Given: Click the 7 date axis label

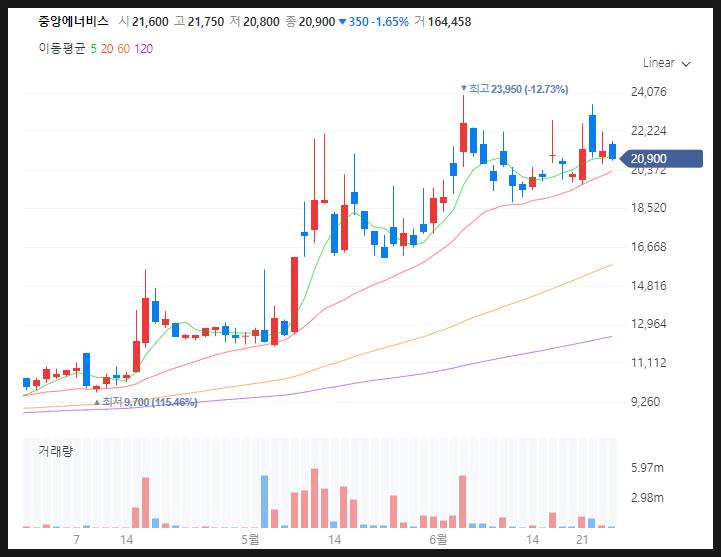Looking at the screenshot, I should pos(76,539).
